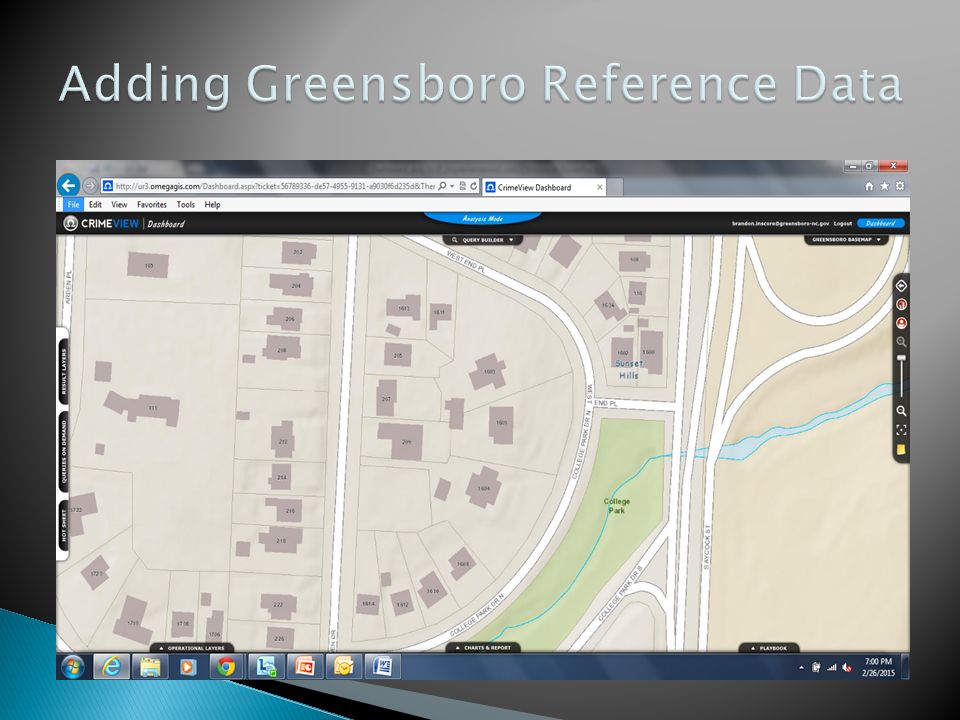
Task: Open the Favorites menu
Action: 152,204
